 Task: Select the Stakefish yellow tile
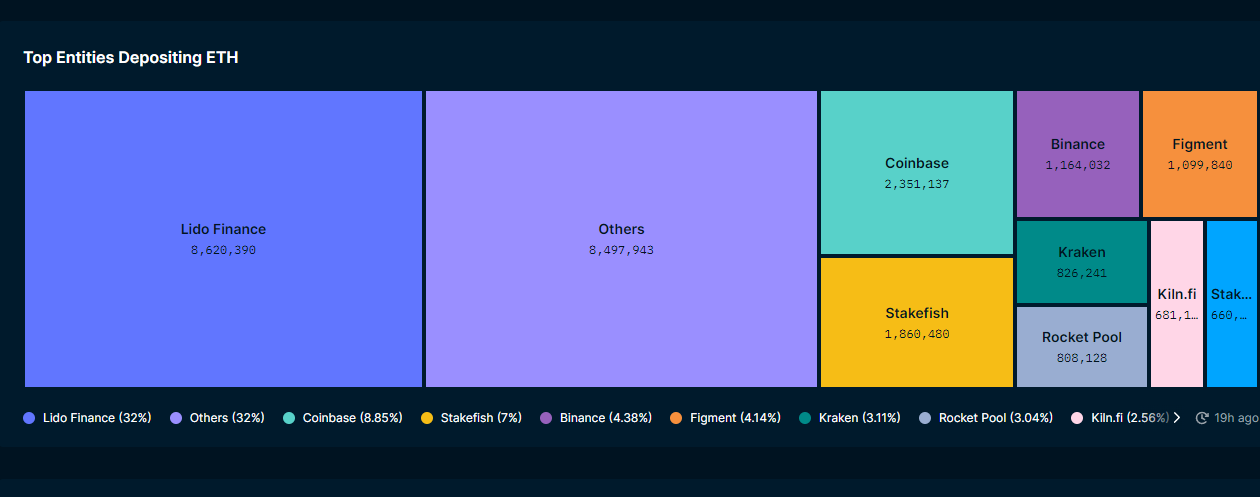pos(917,322)
